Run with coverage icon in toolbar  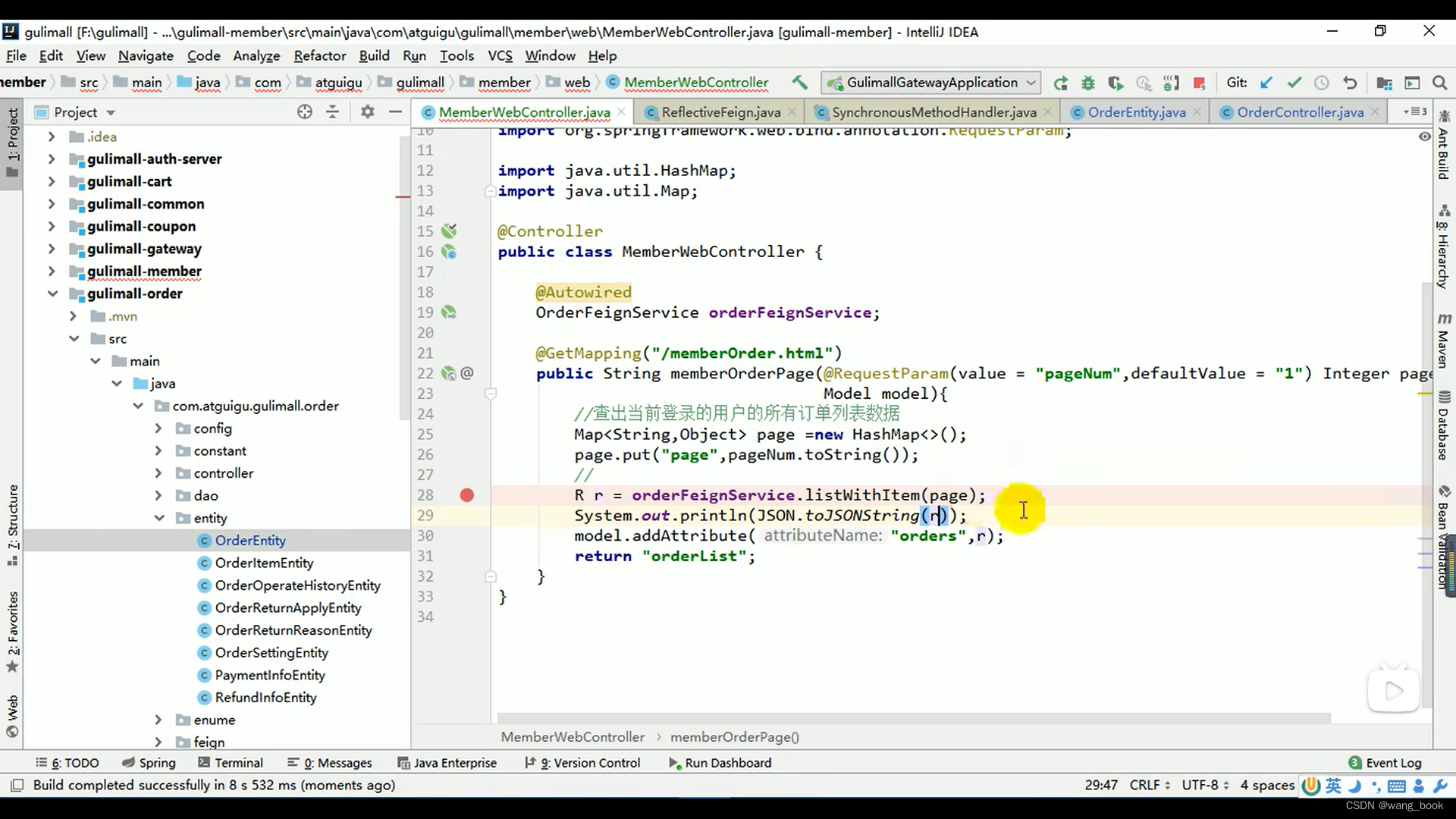tap(1116, 83)
